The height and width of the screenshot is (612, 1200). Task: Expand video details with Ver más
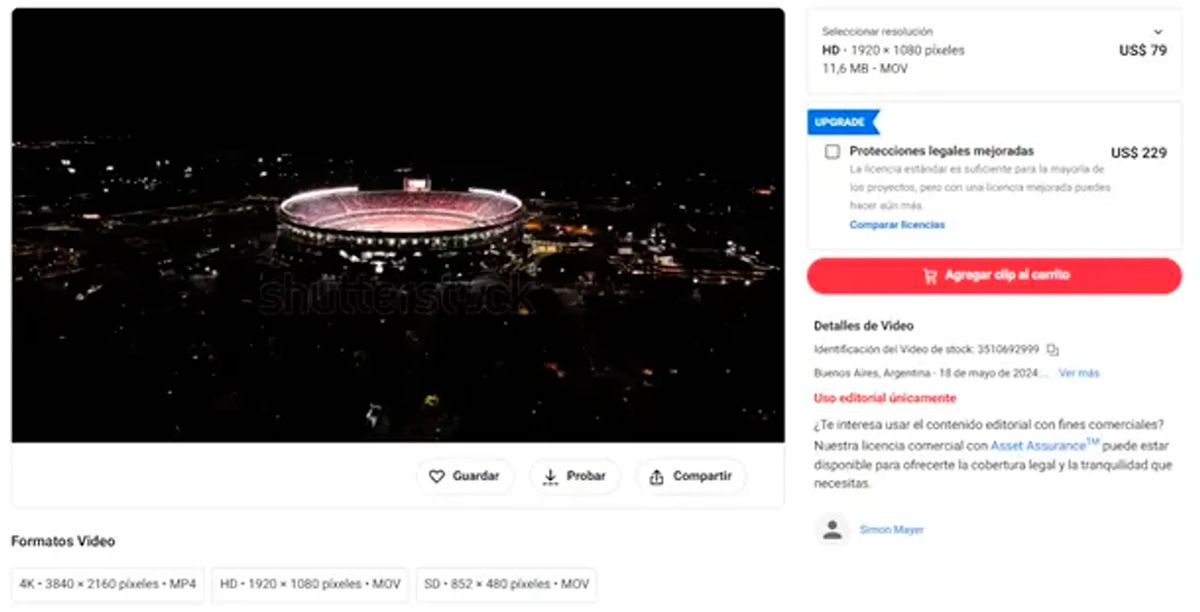[1079, 373]
